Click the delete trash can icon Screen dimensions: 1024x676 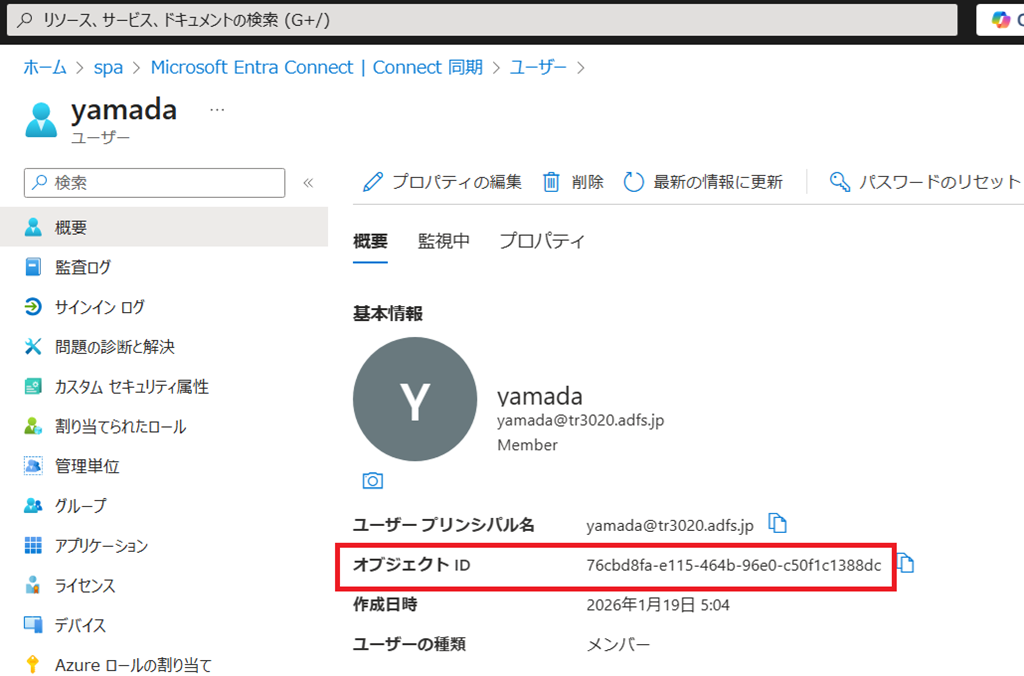[552, 182]
